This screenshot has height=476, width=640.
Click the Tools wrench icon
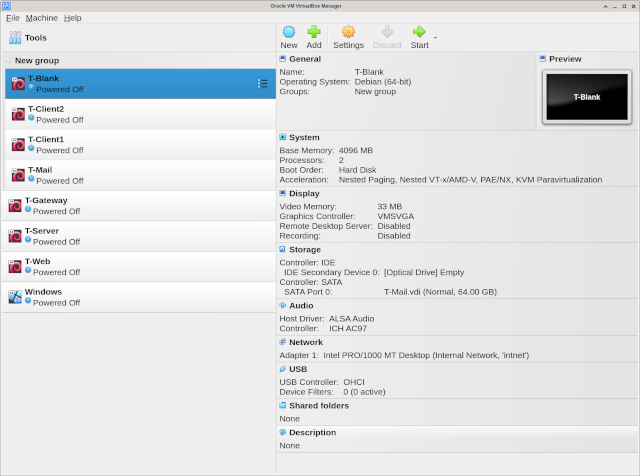coord(15,38)
